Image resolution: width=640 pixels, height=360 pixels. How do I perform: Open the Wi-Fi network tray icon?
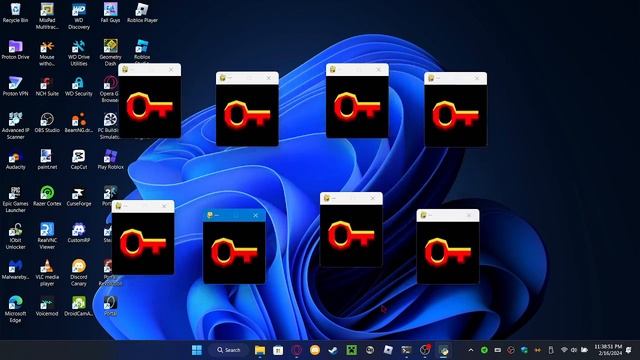point(564,350)
